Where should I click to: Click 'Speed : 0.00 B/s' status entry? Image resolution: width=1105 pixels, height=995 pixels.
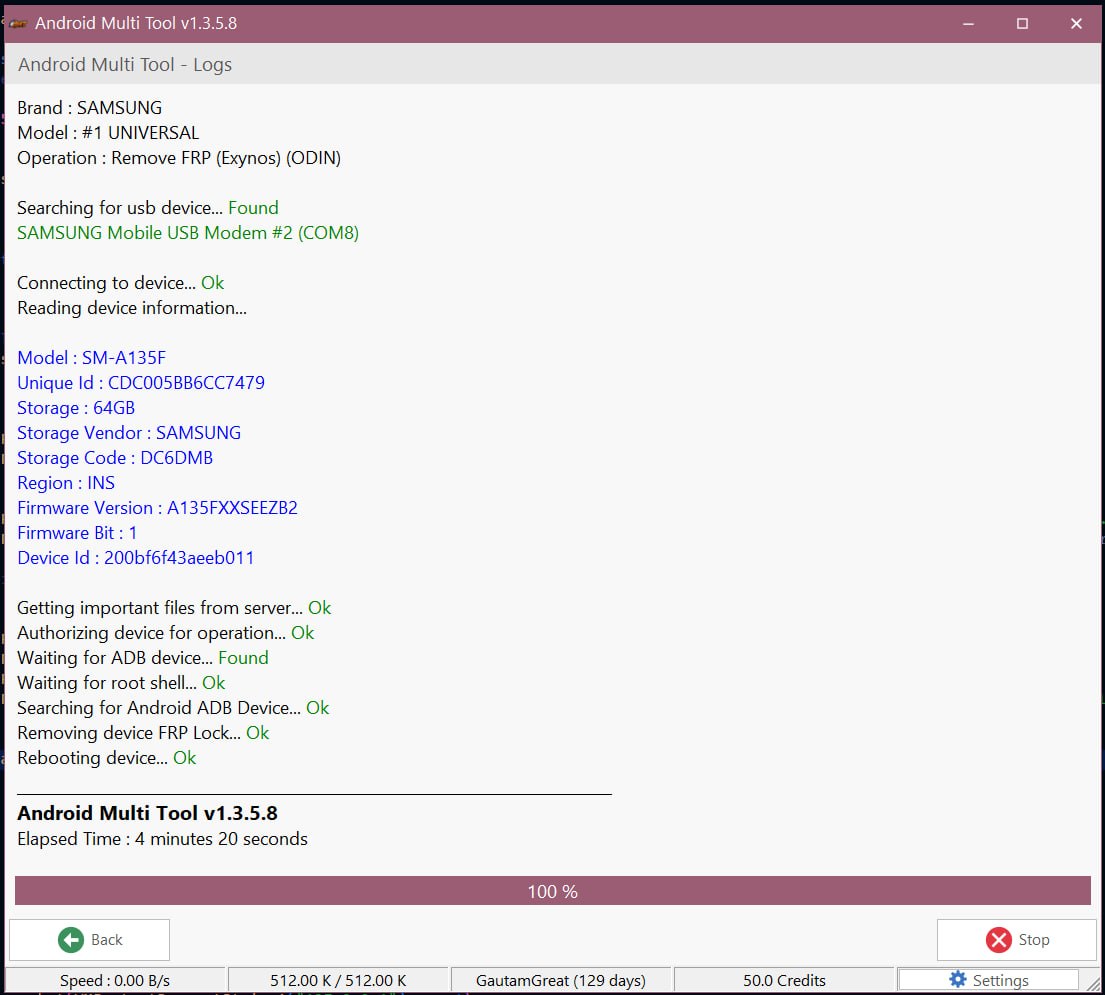coord(115,980)
